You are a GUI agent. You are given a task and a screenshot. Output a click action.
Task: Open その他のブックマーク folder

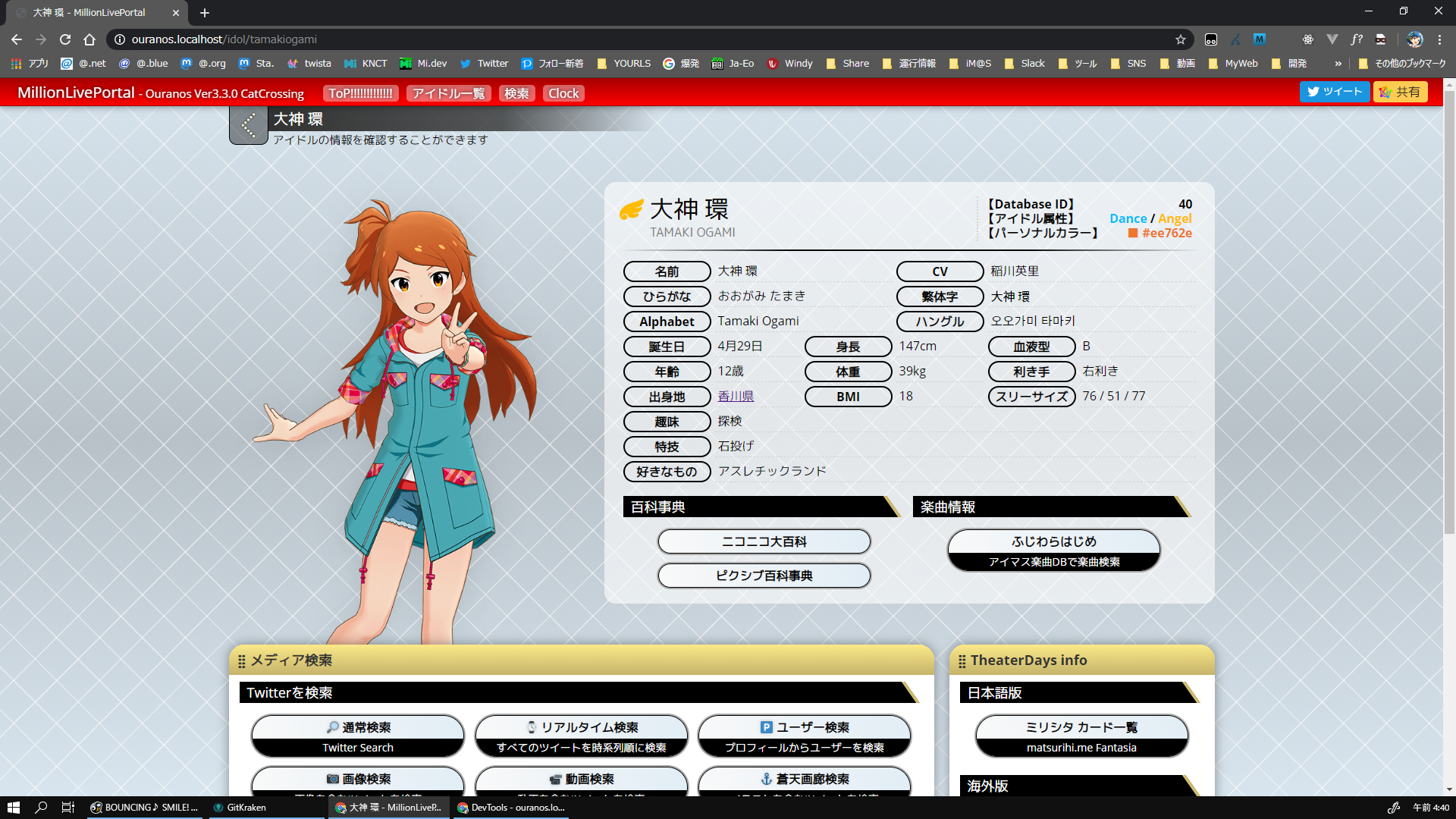pos(1403,64)
